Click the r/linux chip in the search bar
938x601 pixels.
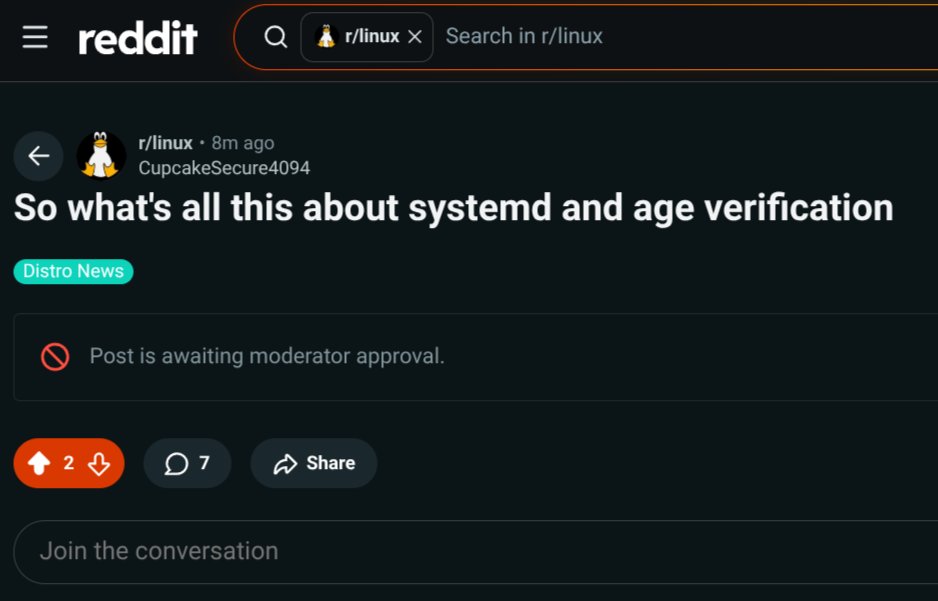[x=358, y=37]
